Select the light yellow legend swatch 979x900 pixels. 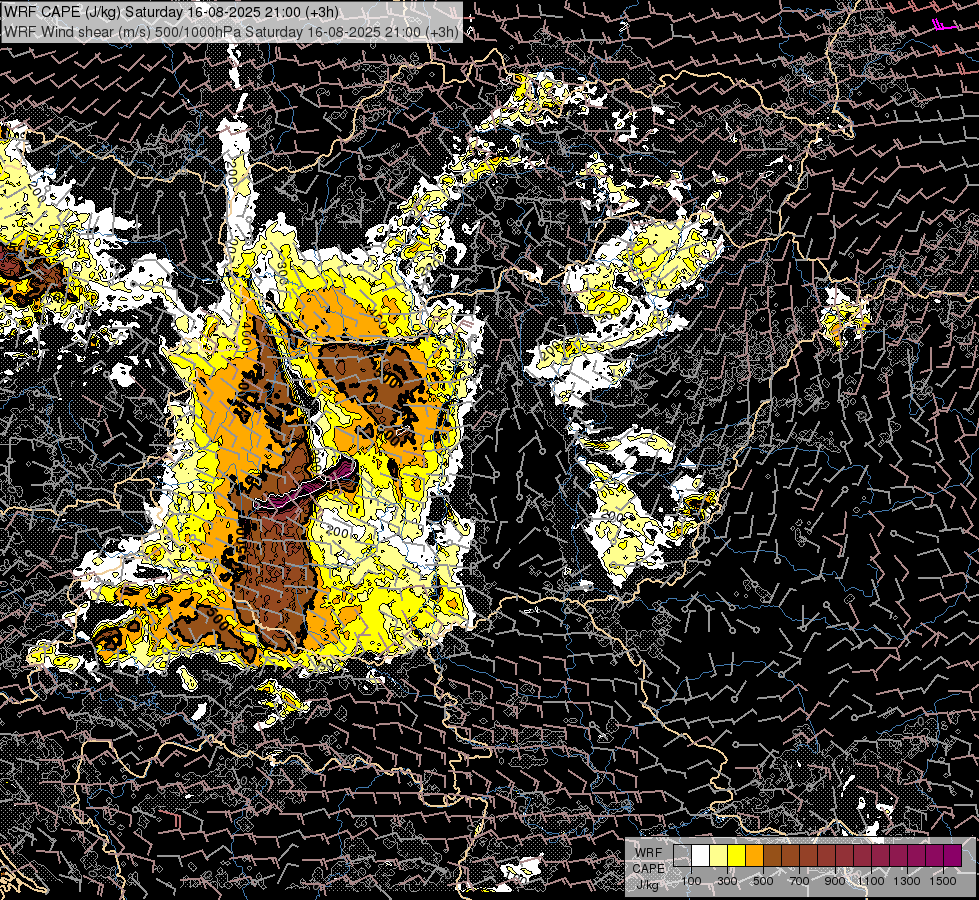pyautogui.click(x=718, y=856)
